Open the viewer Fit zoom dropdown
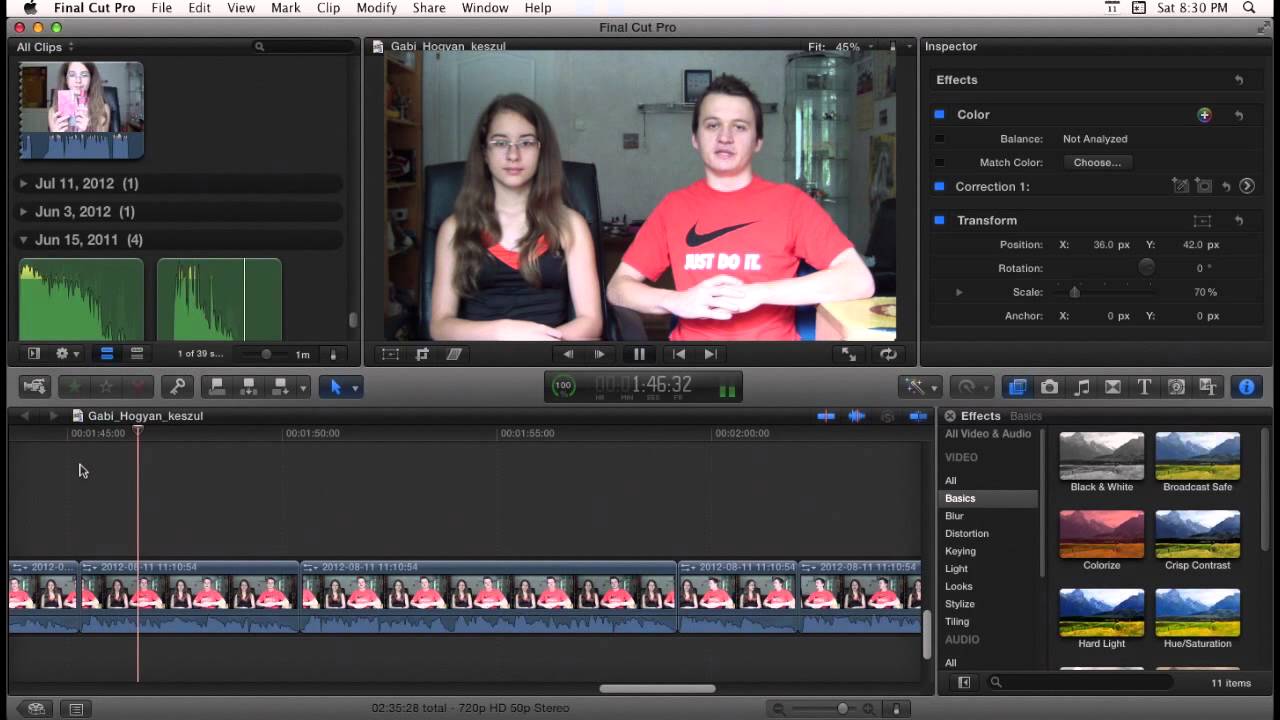This screenshot has width=1280, height=720. pyautogui.click(x=841, y=47)
